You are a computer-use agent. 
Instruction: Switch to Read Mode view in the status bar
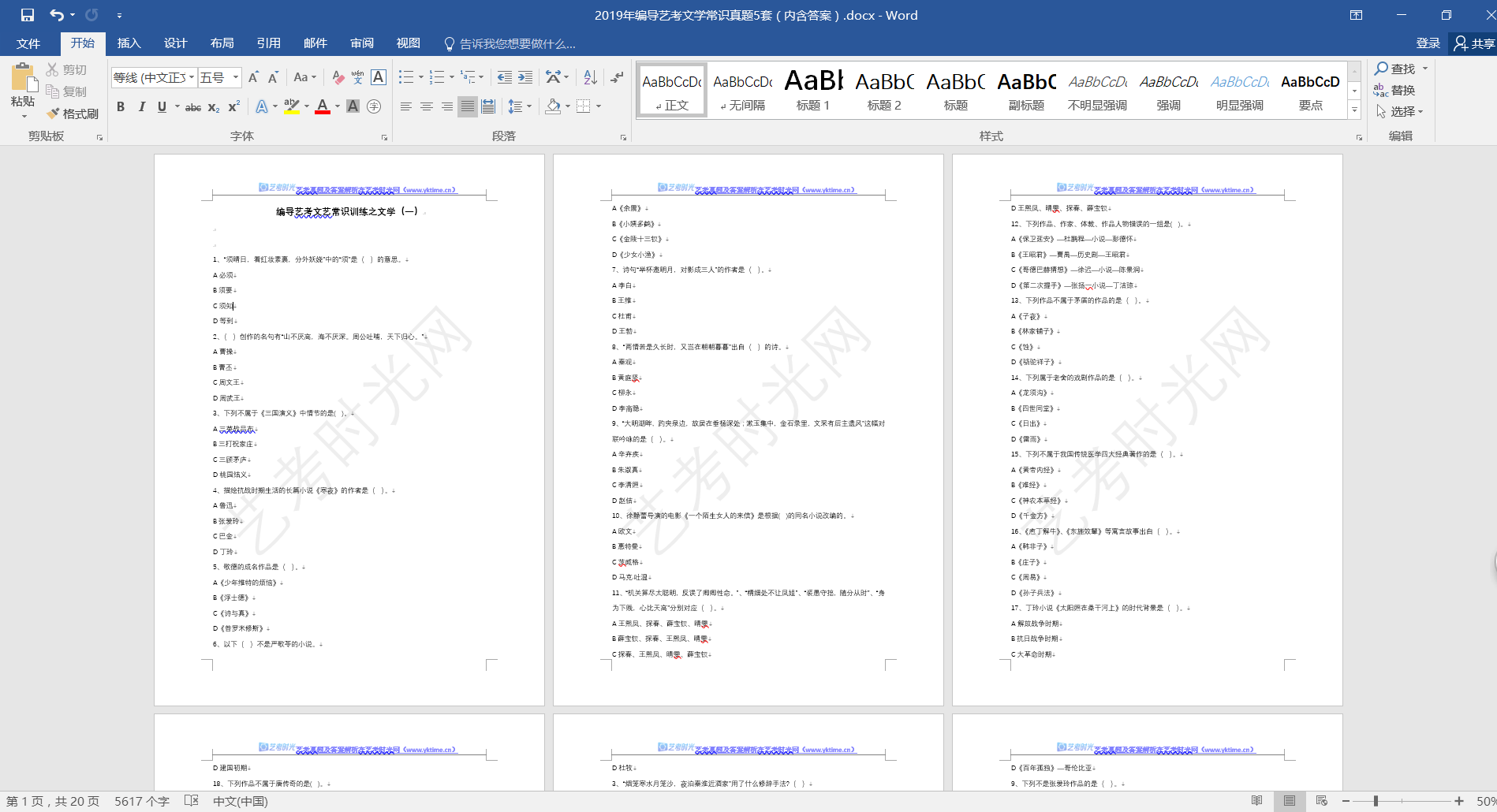1256,801
